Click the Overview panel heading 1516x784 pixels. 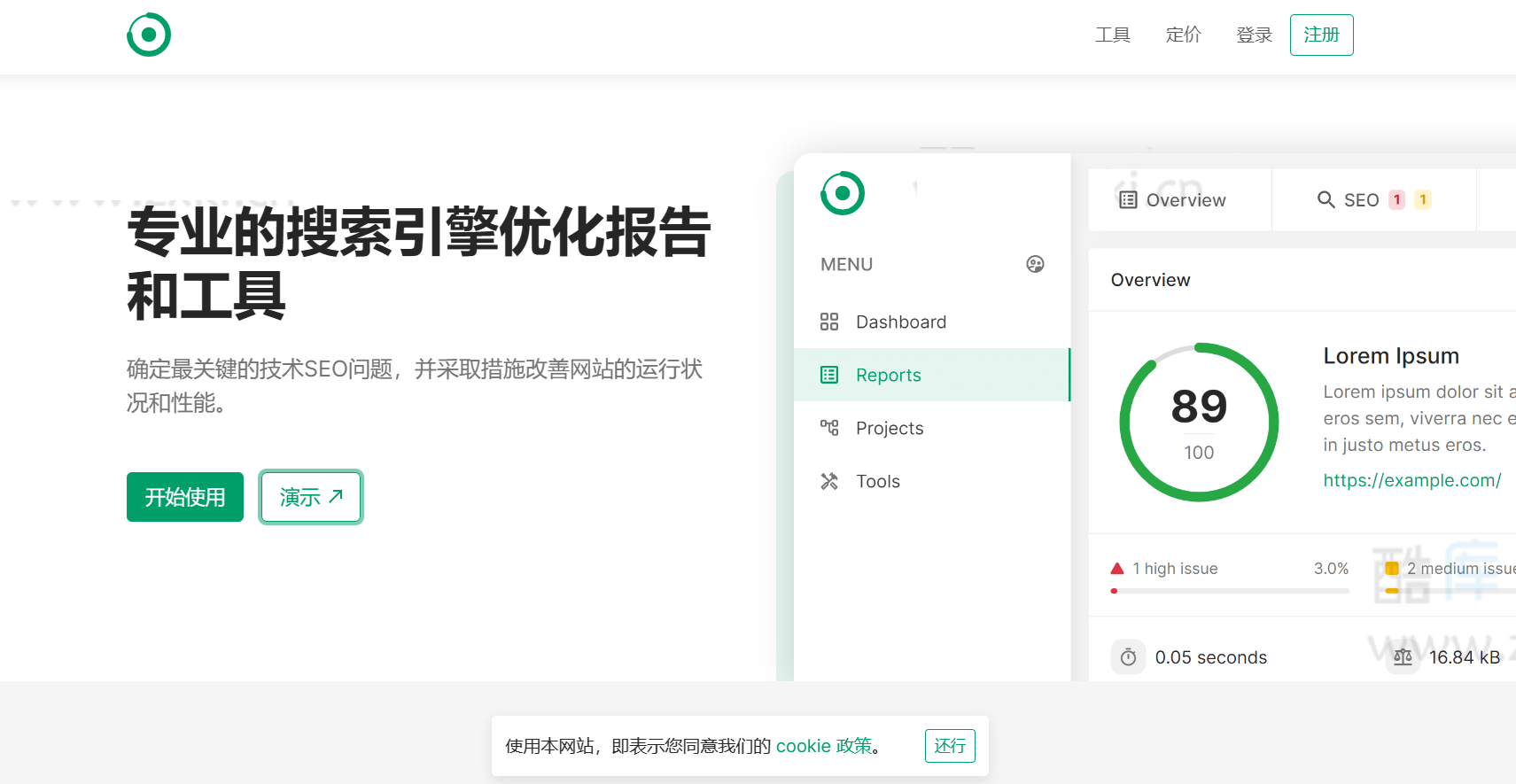point(1150,280)
